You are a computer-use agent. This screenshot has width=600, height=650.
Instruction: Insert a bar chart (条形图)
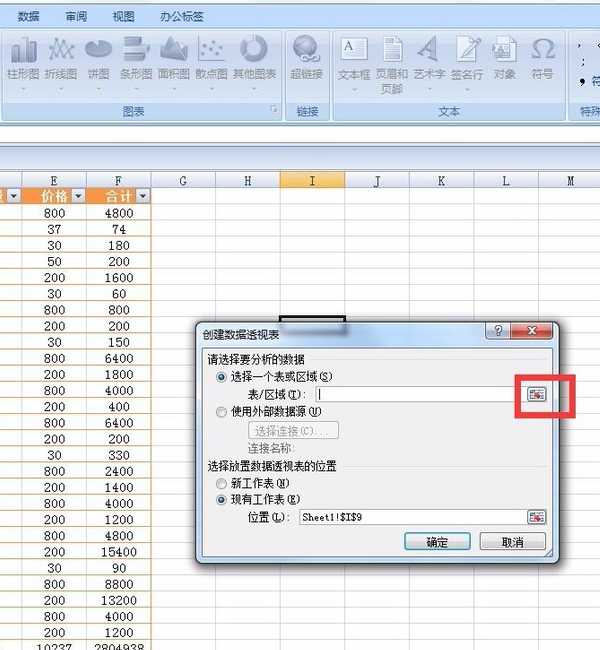(x=136, y=62)
